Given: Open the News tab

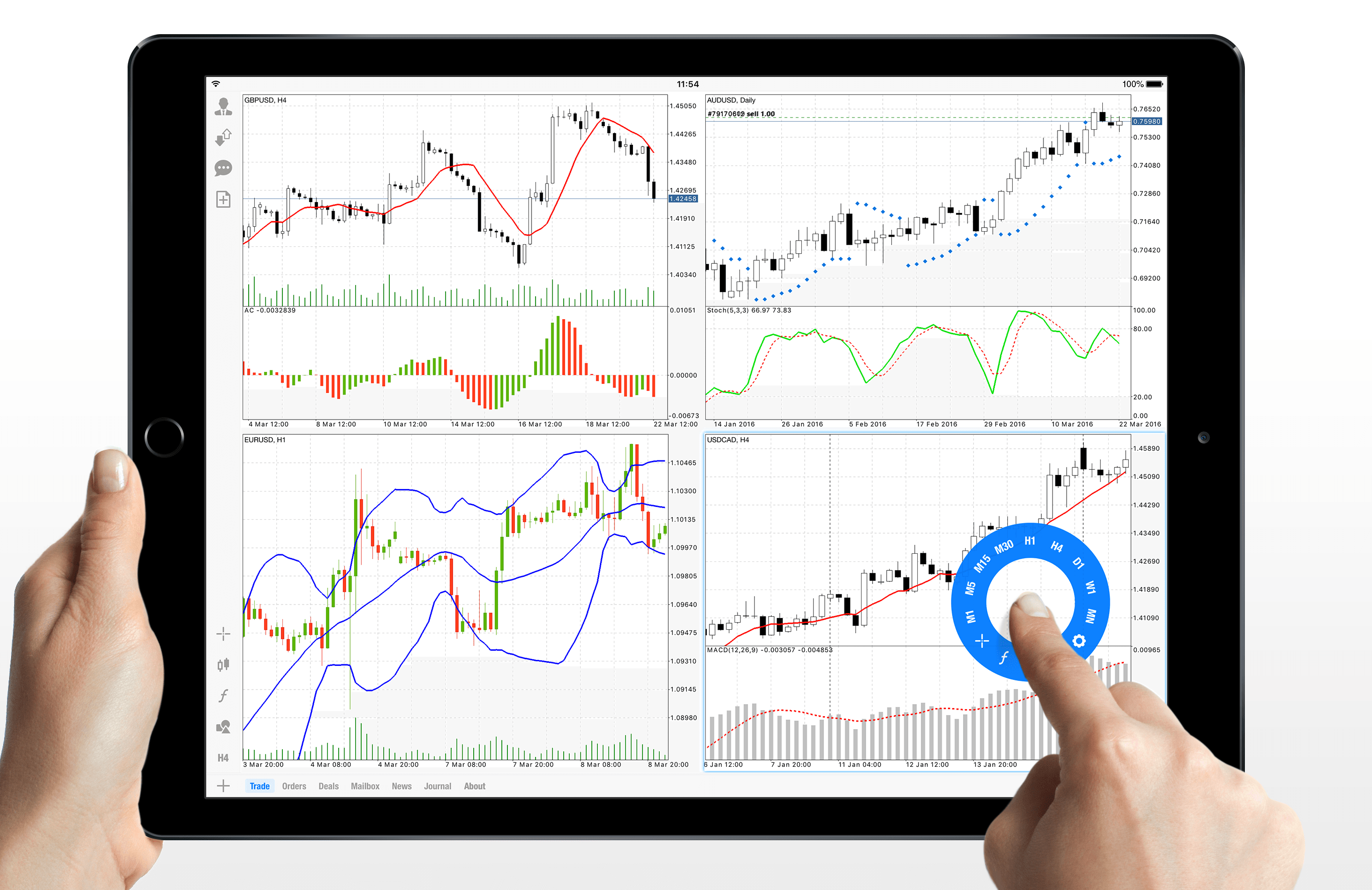Looking at the screenshot, I should click(x=402, y=786).
